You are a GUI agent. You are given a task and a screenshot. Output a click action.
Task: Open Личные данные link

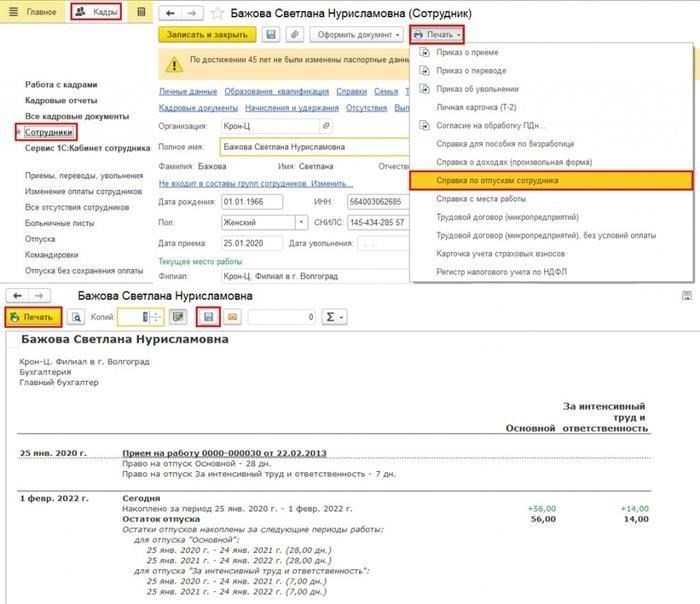click(x=188, y=92)
